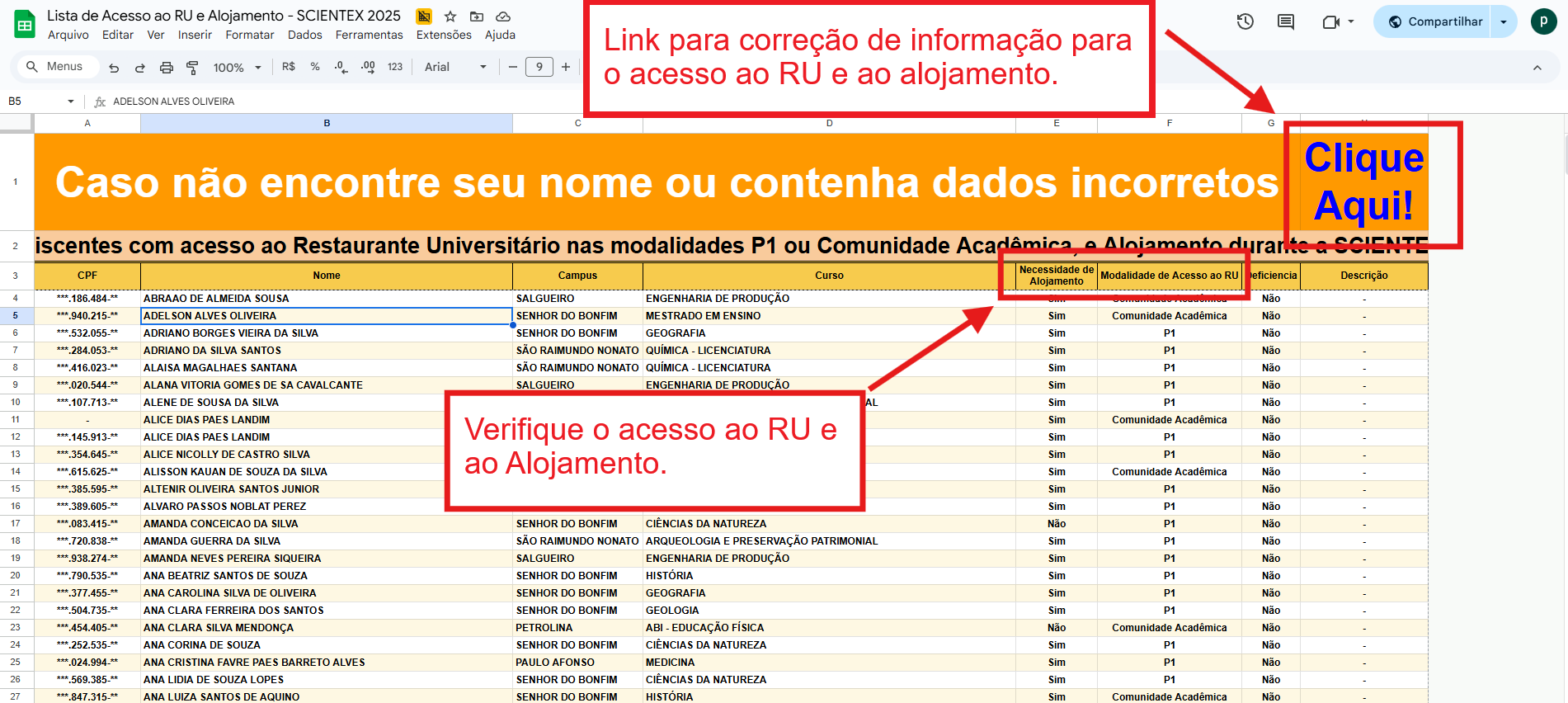Screen dimensions: 1568x703
Task: Format selected cells as percent
Action: click(x=315, y=67)
